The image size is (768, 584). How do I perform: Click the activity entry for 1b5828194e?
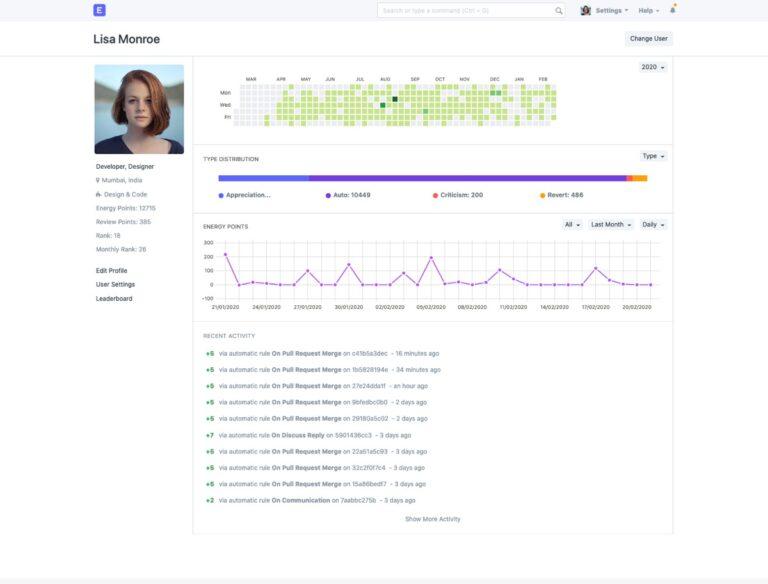pyautogui.click(x=323, y=370)
